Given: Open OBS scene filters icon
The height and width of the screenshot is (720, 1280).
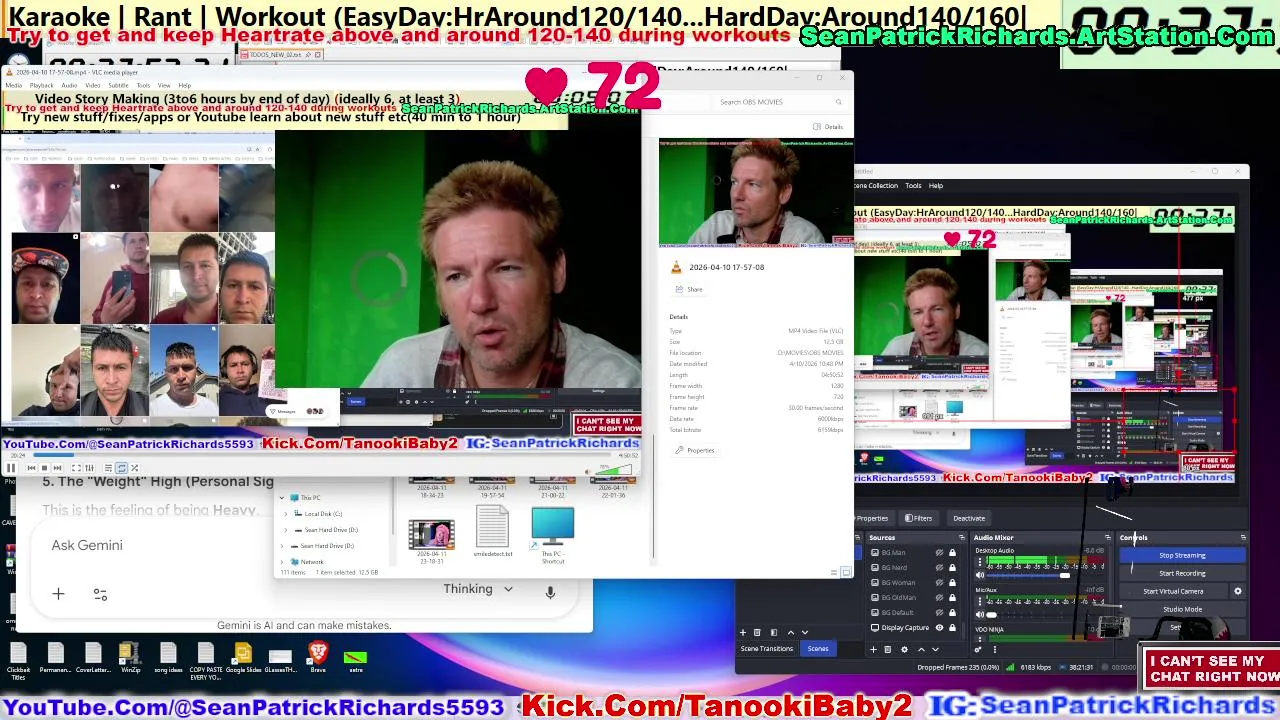Looking at the screenshot, I should (774, 632).
